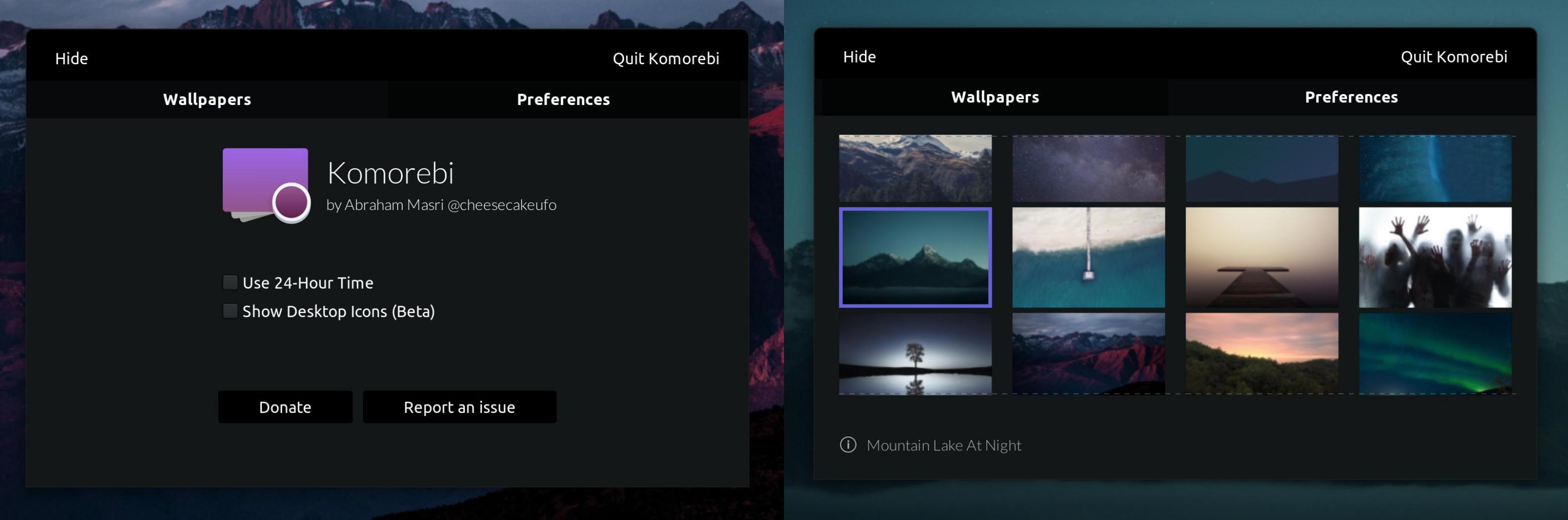1568x520 pixels.
Task: Click the purple Komorebi app logo
Action: pos(266,185)
